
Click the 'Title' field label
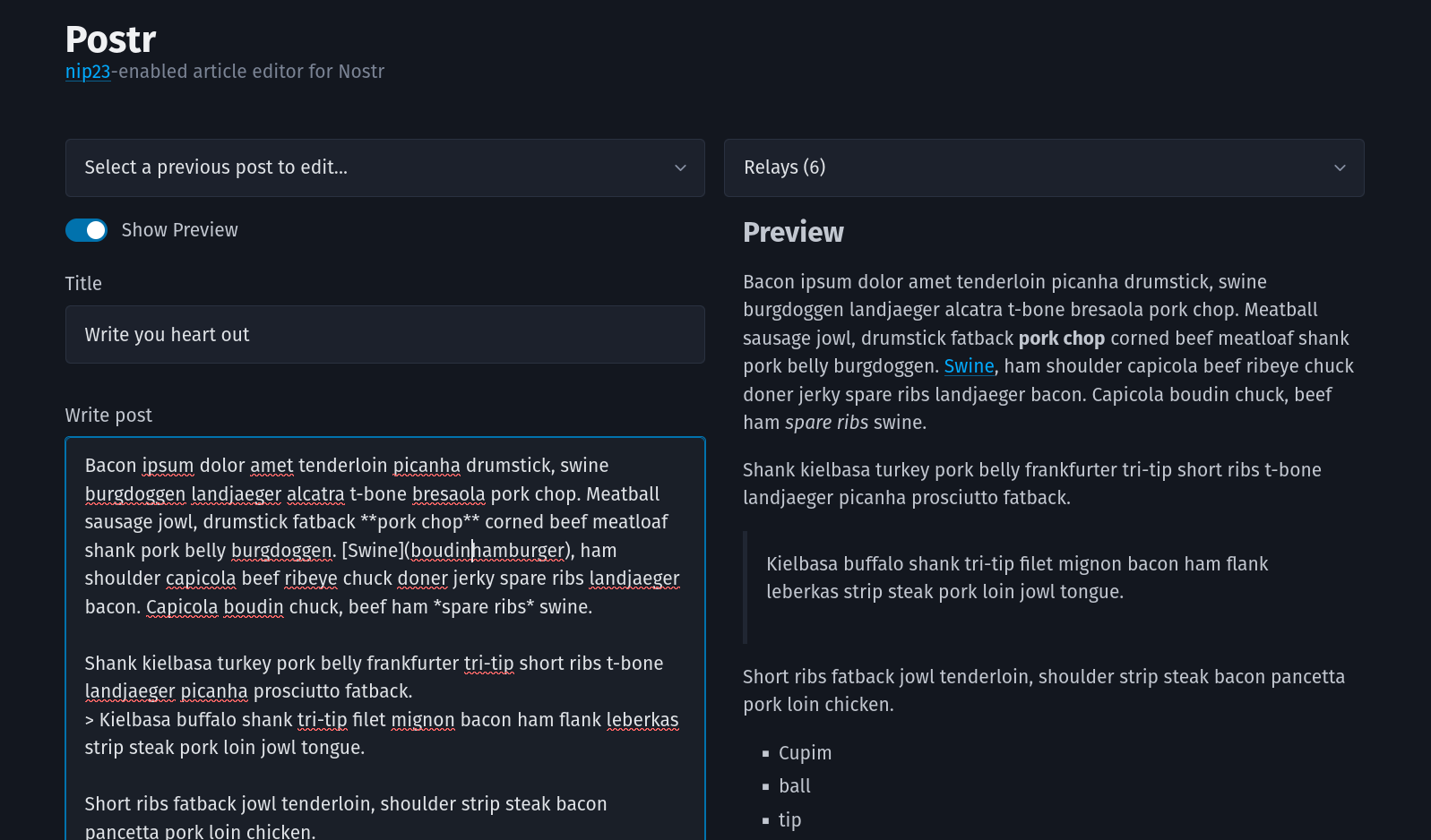[83, 284]
